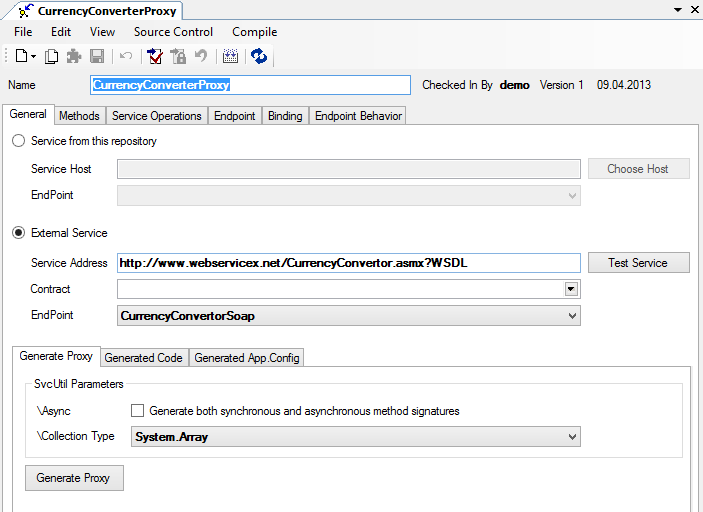Expand the Contract dropdown
Viewport: 703px width, 512px height.
click(x=571, y=289)
